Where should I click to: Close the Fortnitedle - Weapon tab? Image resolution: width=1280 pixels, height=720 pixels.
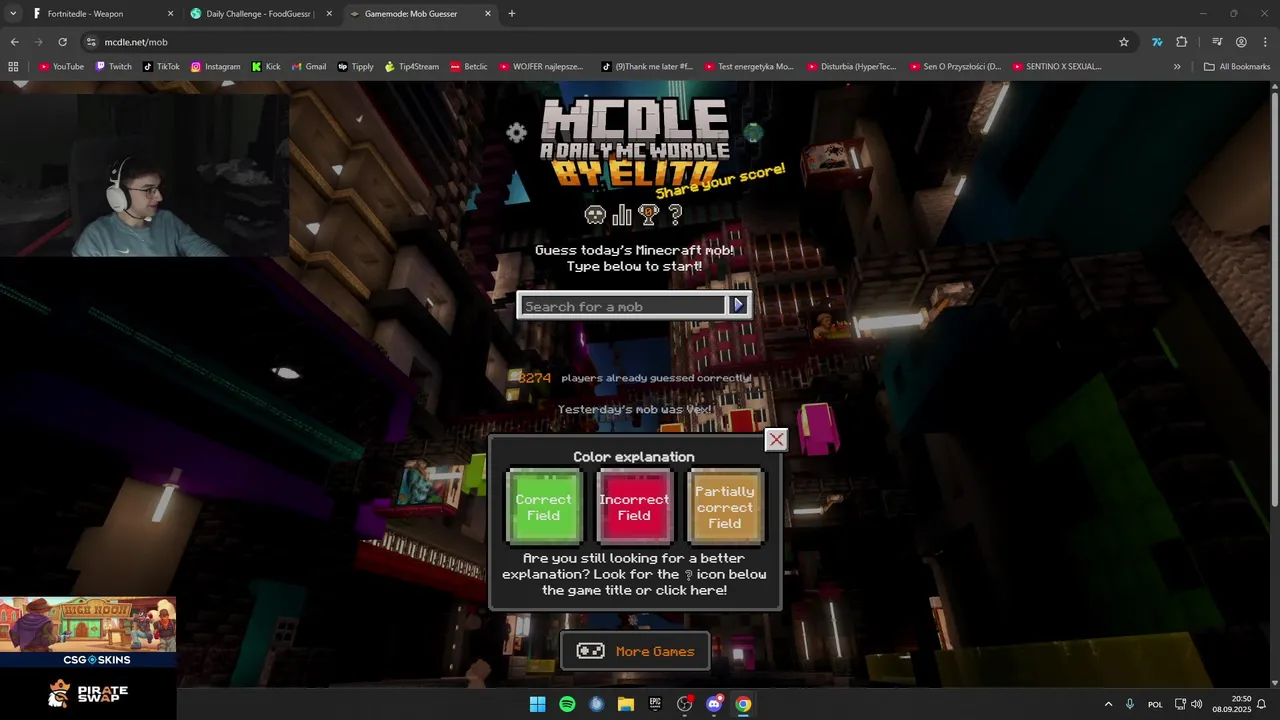click(x=170, y=14)
